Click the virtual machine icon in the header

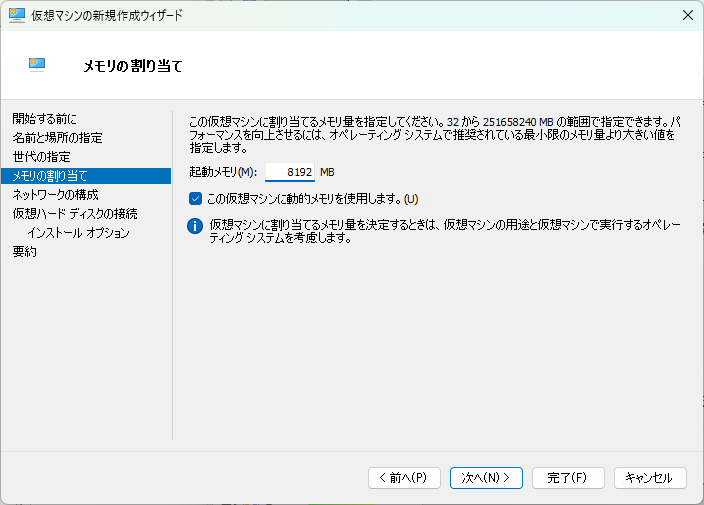coord(38,64)
